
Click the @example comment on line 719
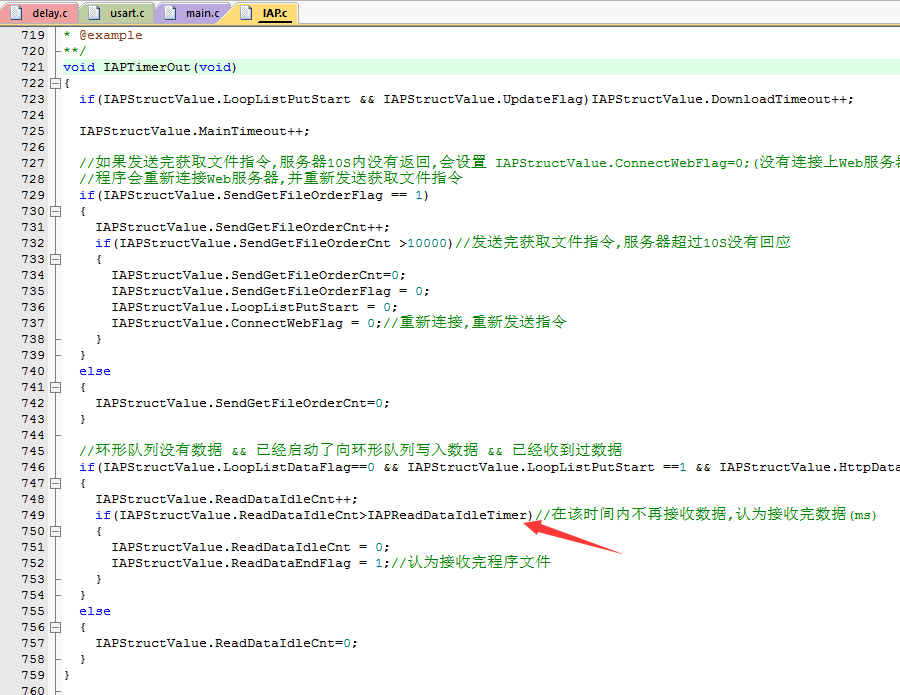111,35
